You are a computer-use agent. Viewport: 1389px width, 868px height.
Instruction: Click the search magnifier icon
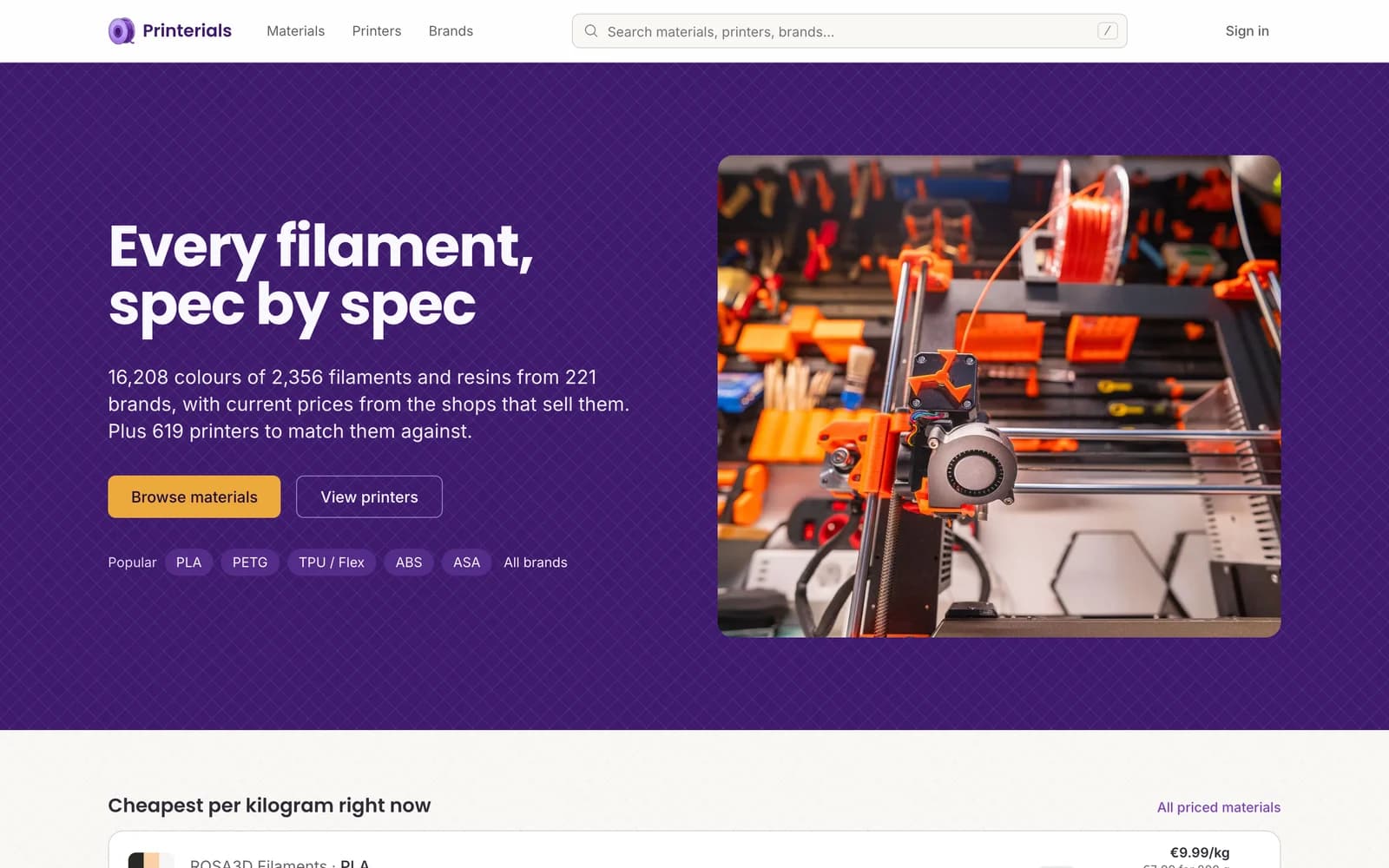click(591, 31)
